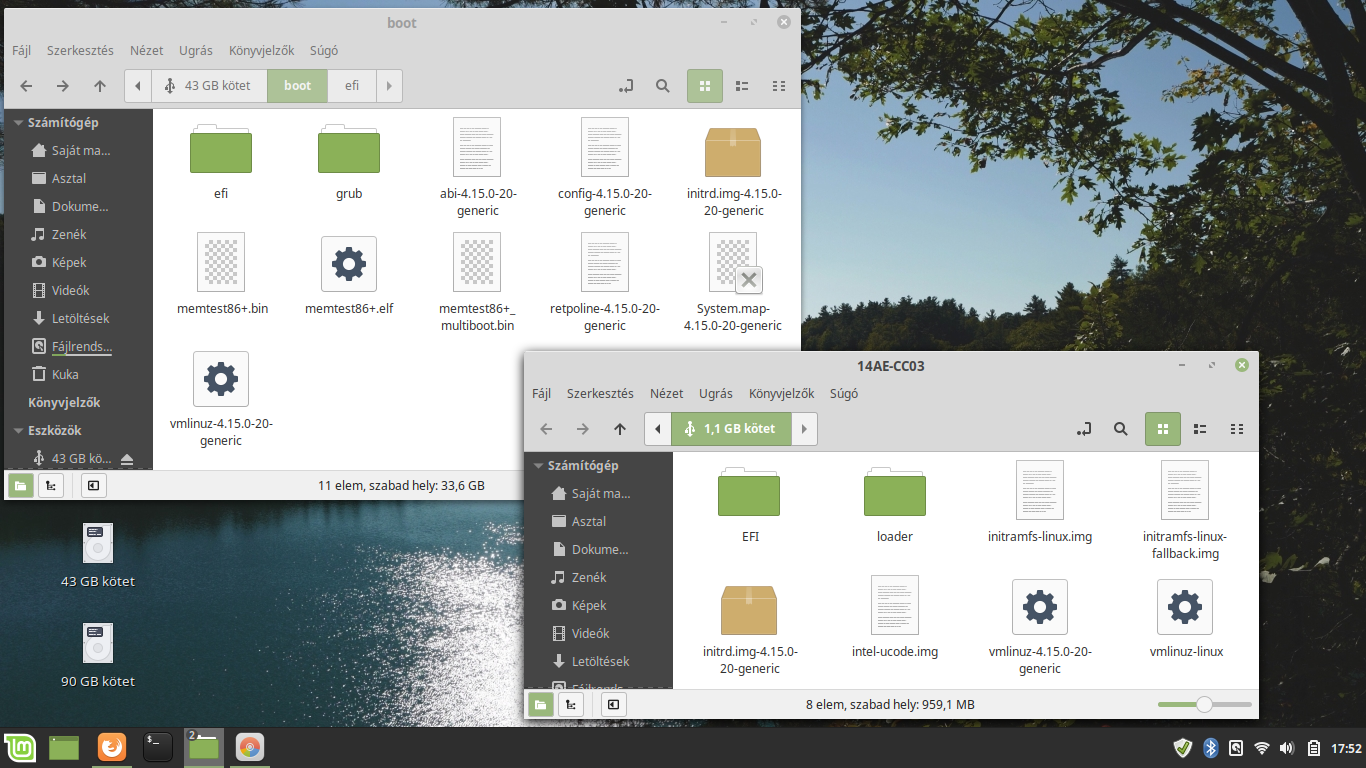Search files in the boot window
The image size is (1366, 768).
[x=662, y=86]
